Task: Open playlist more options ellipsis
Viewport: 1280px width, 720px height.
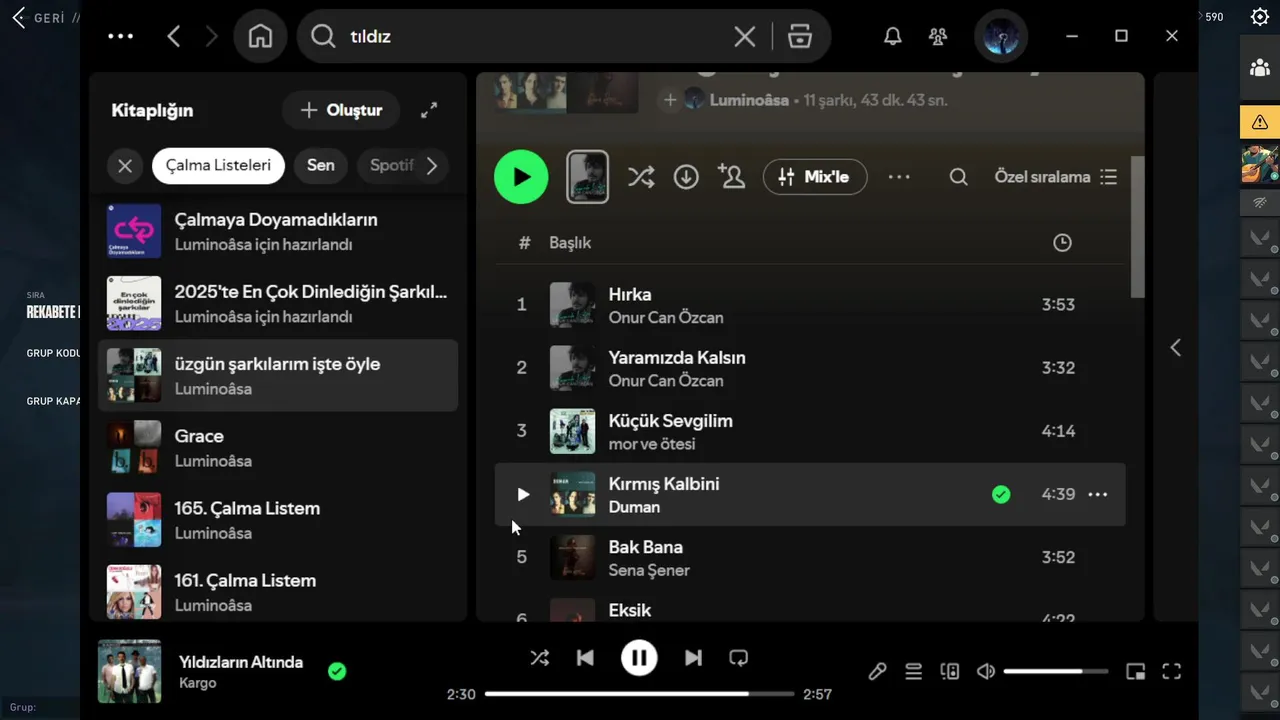Action: pos(899,177)
